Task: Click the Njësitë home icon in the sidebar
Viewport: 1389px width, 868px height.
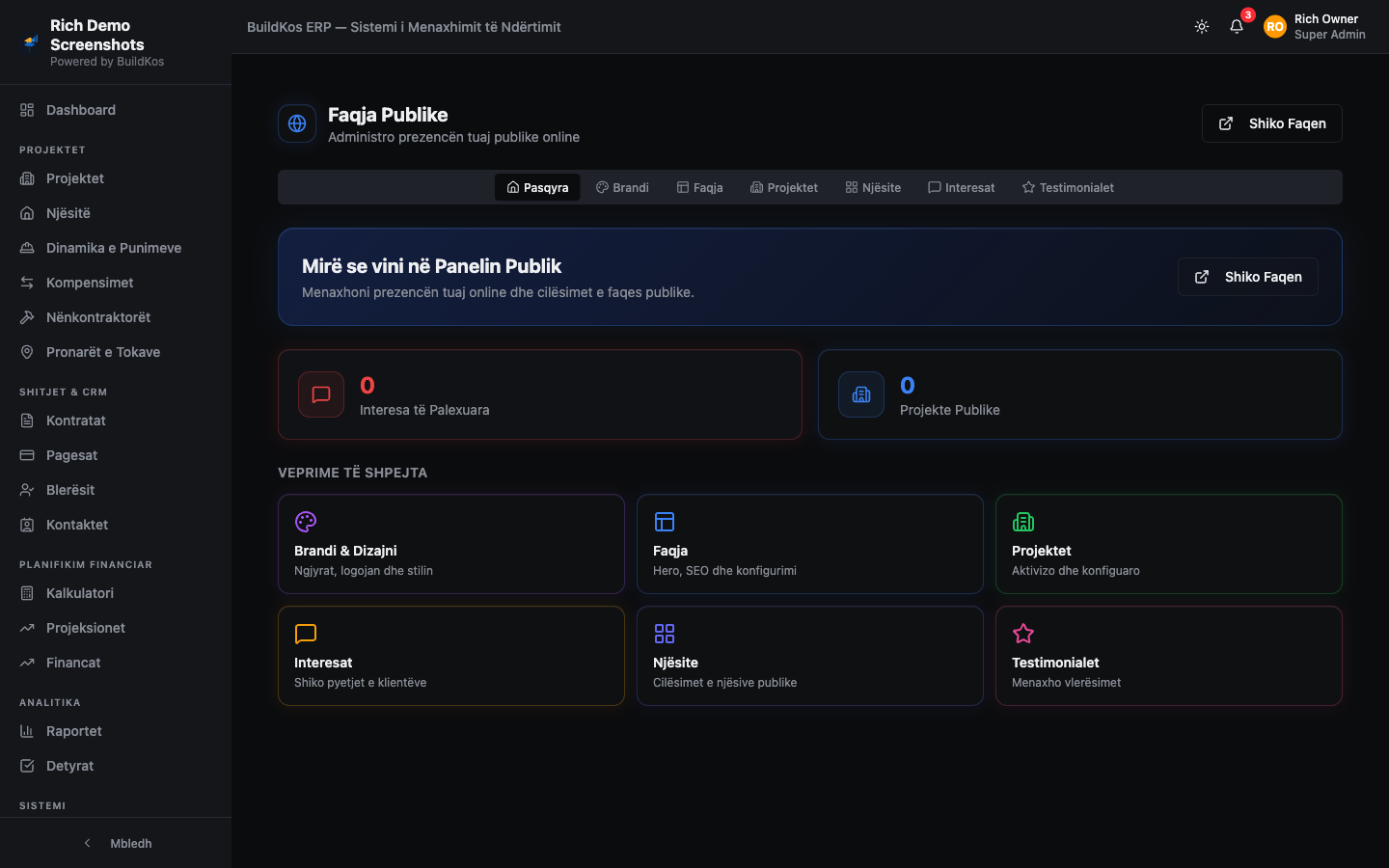Action: coord(27,213)
